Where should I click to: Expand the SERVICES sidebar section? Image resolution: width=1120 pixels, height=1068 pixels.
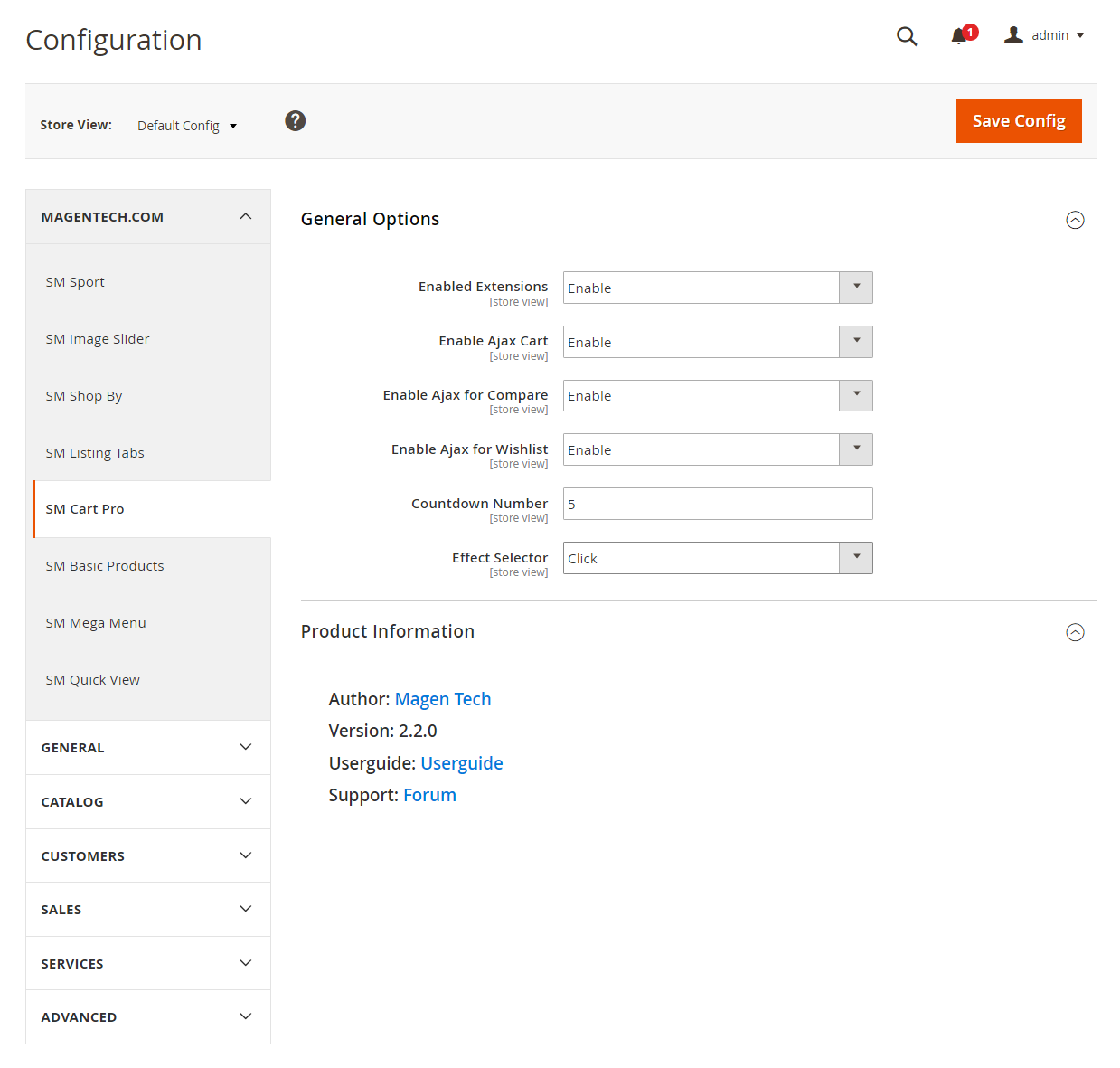(148, 964)
